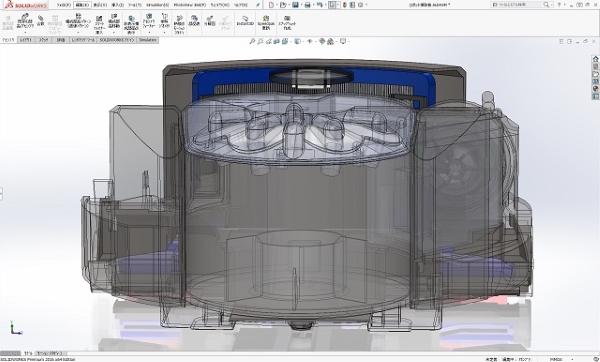Click the New document icon
This screenshot has width=600, height=362.
[x=271, y=5]
